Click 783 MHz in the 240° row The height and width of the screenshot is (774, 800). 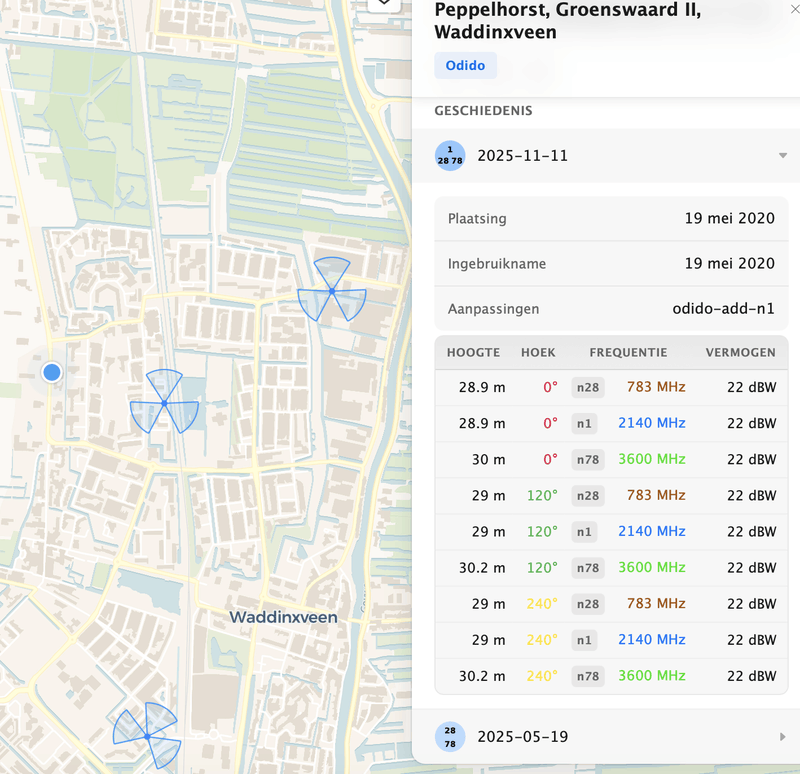pyautogui.click(x=656, y=604)
